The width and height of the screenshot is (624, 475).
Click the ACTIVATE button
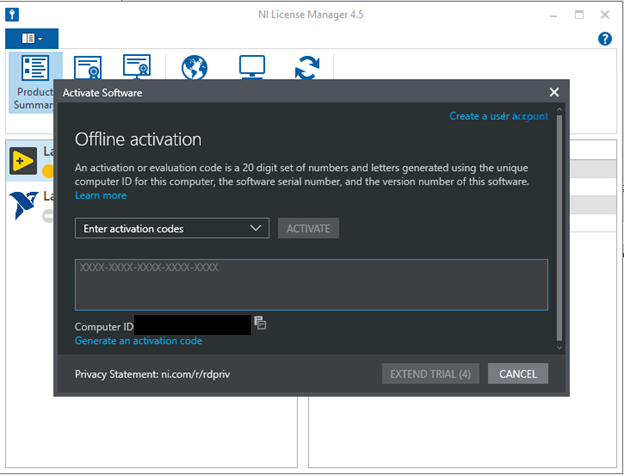click(308, 228)
